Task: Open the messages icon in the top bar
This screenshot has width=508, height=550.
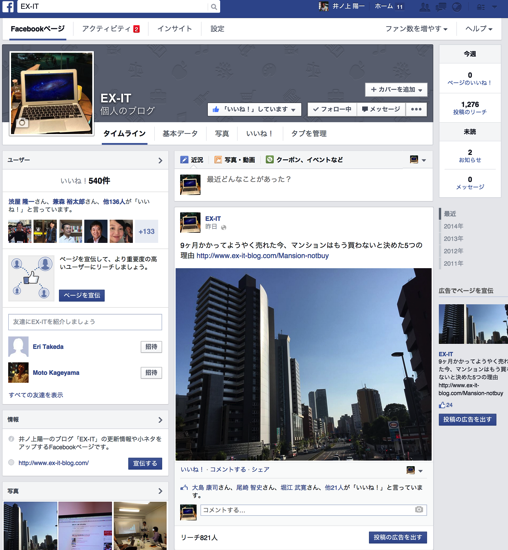Action: [x=441, y=7]
